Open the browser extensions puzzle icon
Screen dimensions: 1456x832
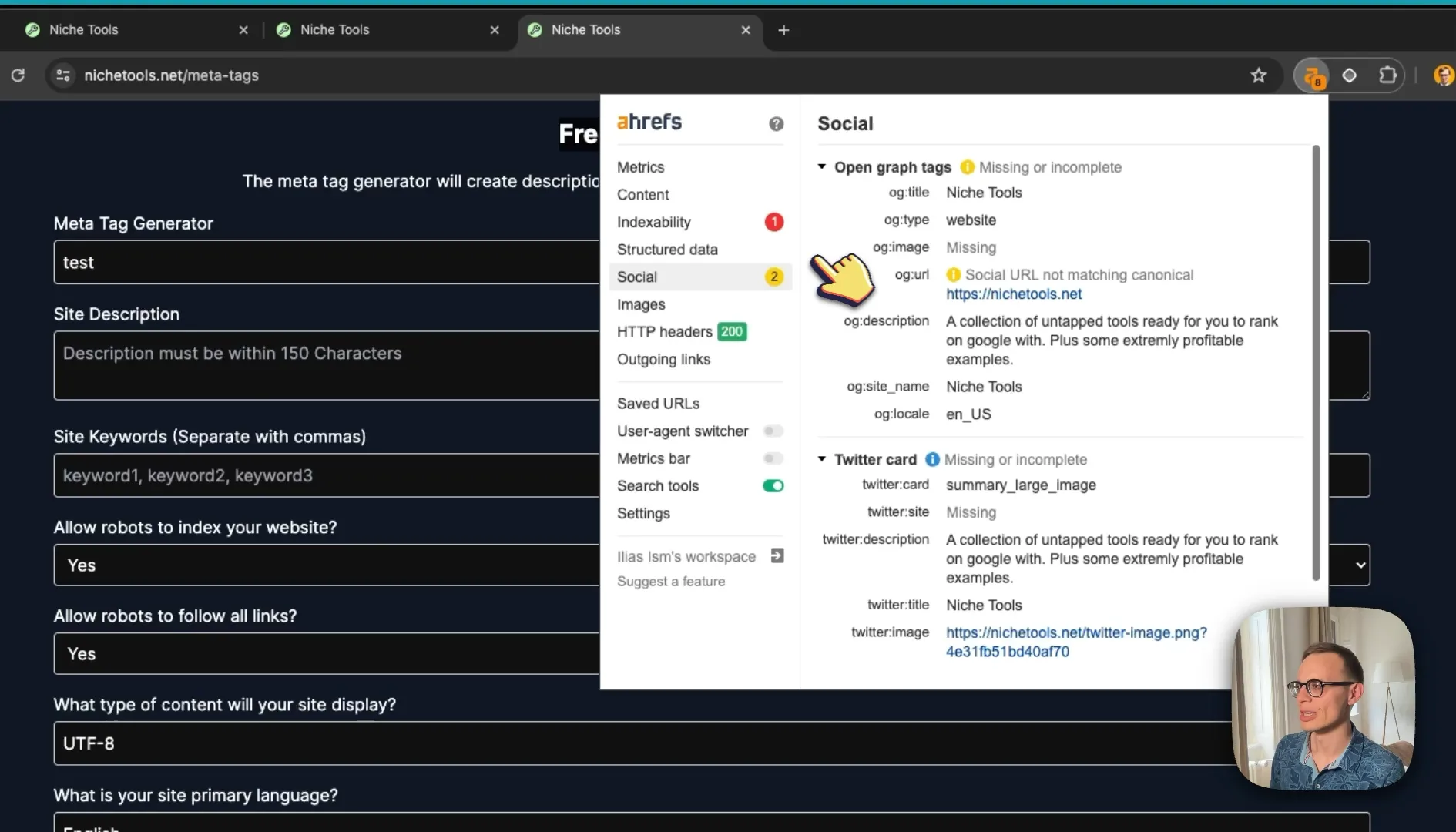[x=1387, y=75]
